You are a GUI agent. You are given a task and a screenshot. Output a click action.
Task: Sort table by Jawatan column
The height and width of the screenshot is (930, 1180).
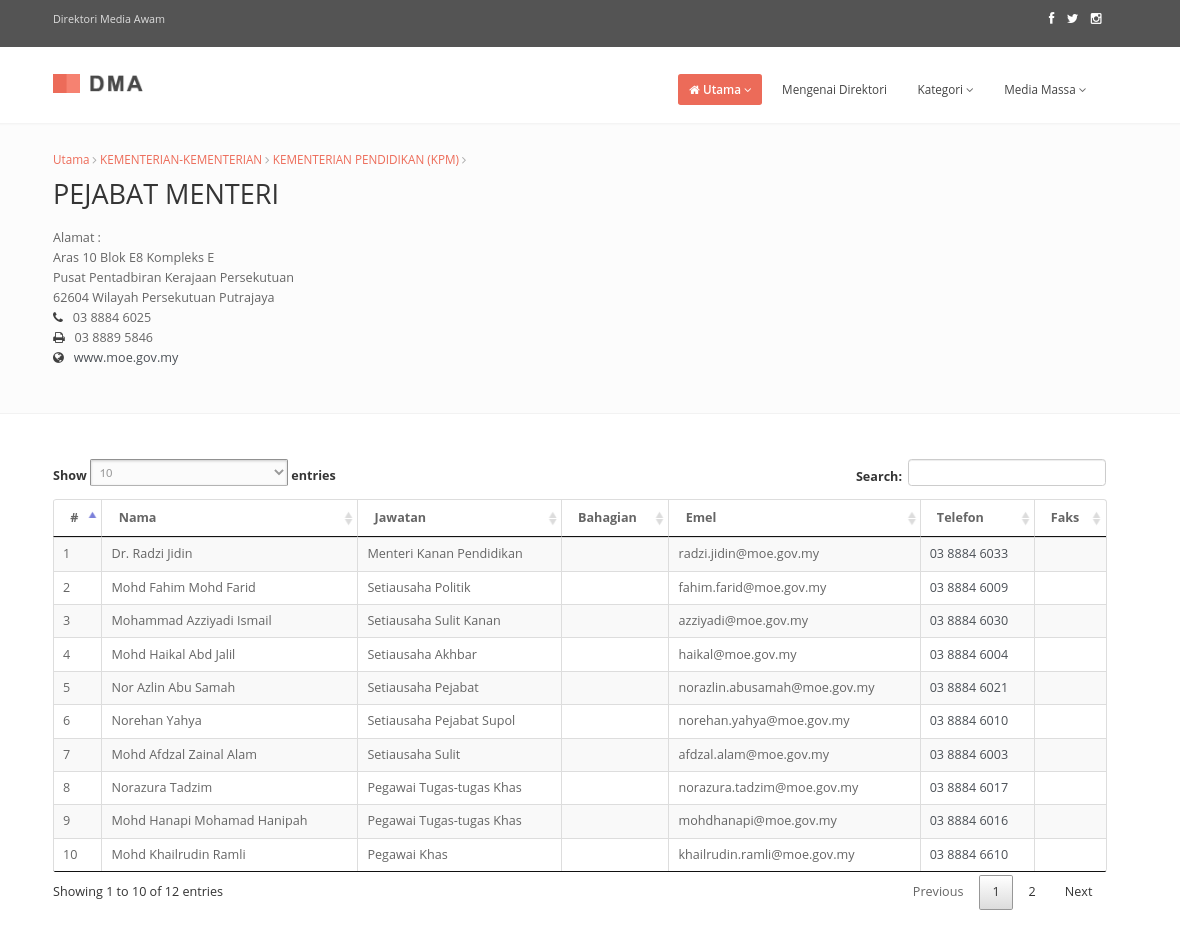tap(460, 518)
